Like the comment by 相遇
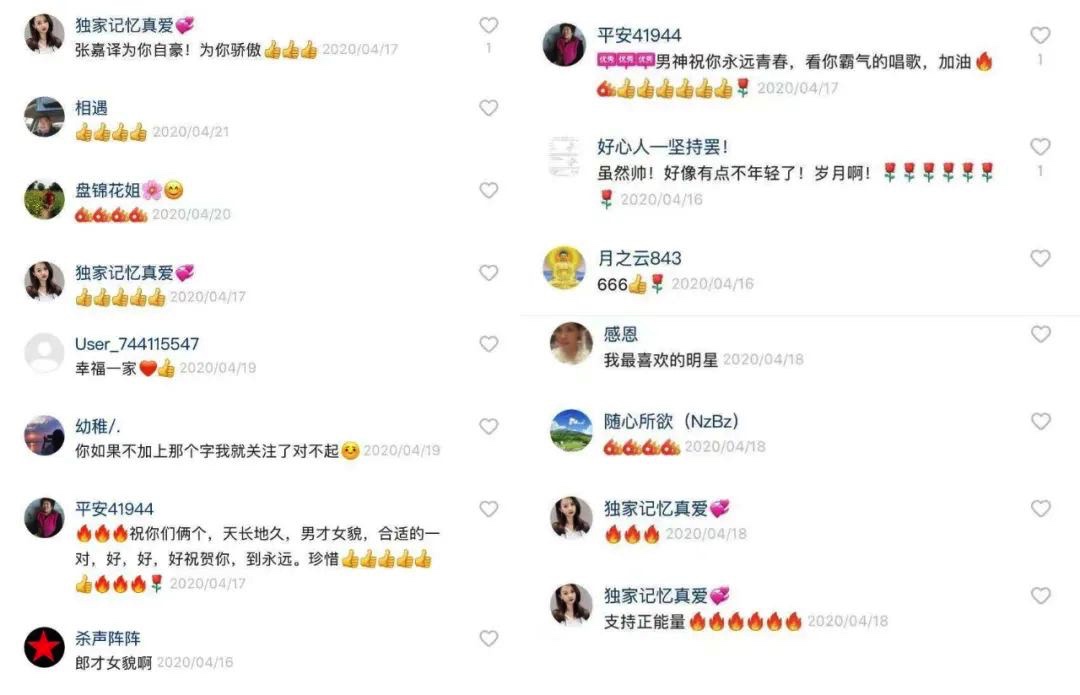The height and width of the screenshot is (695, 1080). [488, 108]
